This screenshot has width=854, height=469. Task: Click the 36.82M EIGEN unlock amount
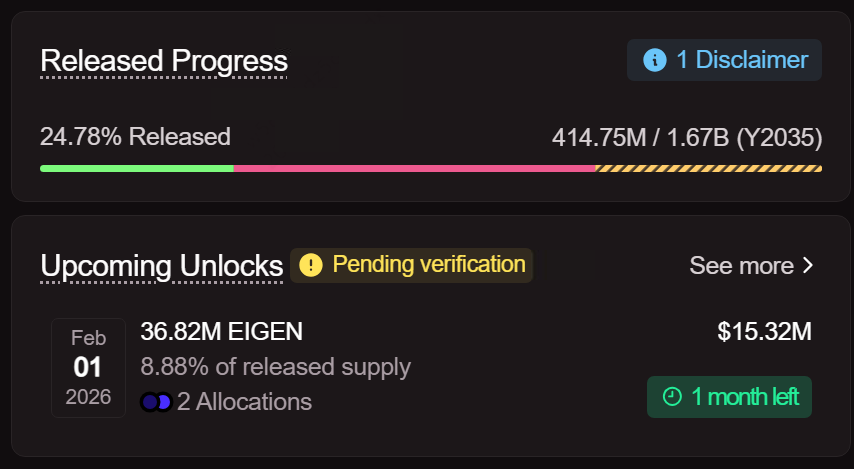221,332
